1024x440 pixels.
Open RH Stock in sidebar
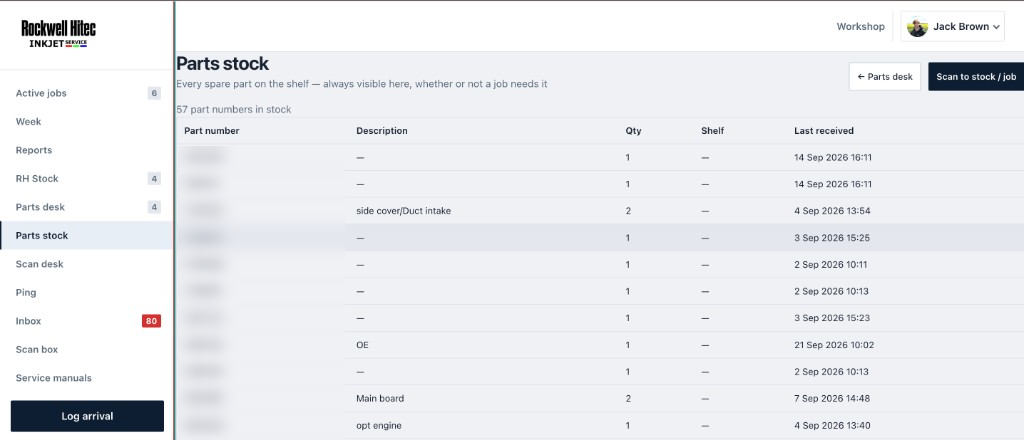[x=86, y=178]
